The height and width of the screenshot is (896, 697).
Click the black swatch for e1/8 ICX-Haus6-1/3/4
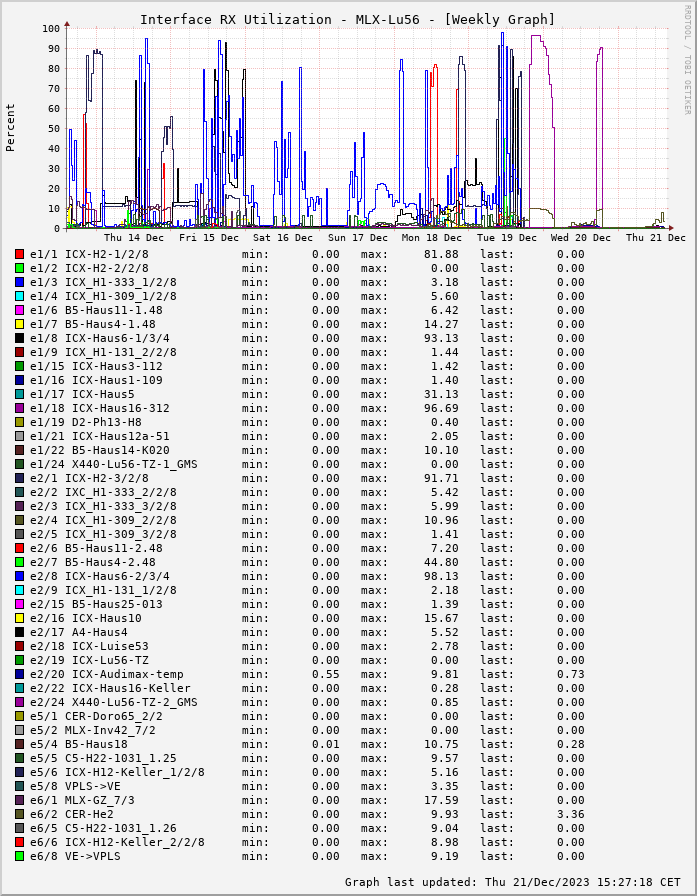pos(19,338)
